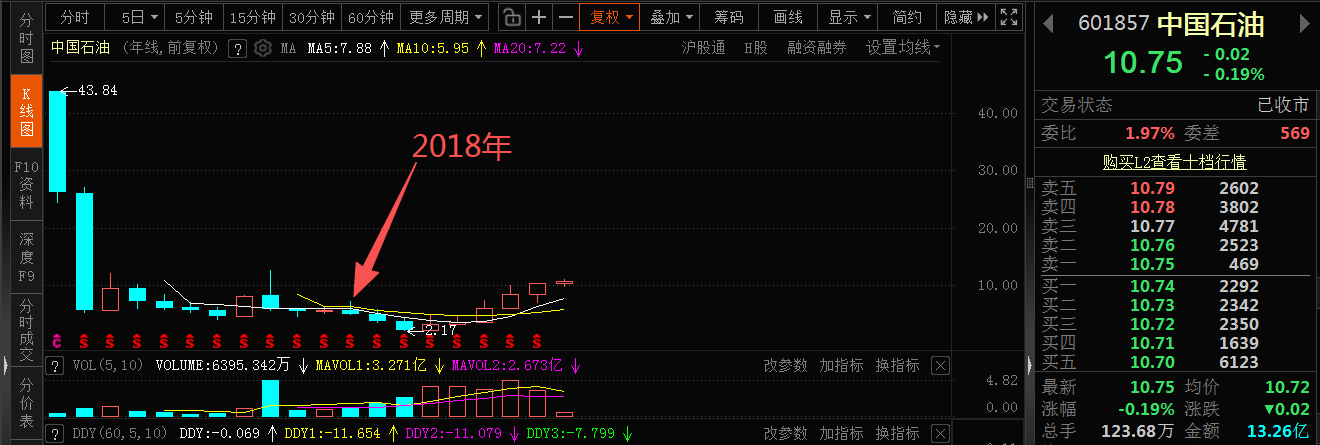Toggle 简约 simple display mode
Screen dimensions: 1320x445
(x=908, y=17)
